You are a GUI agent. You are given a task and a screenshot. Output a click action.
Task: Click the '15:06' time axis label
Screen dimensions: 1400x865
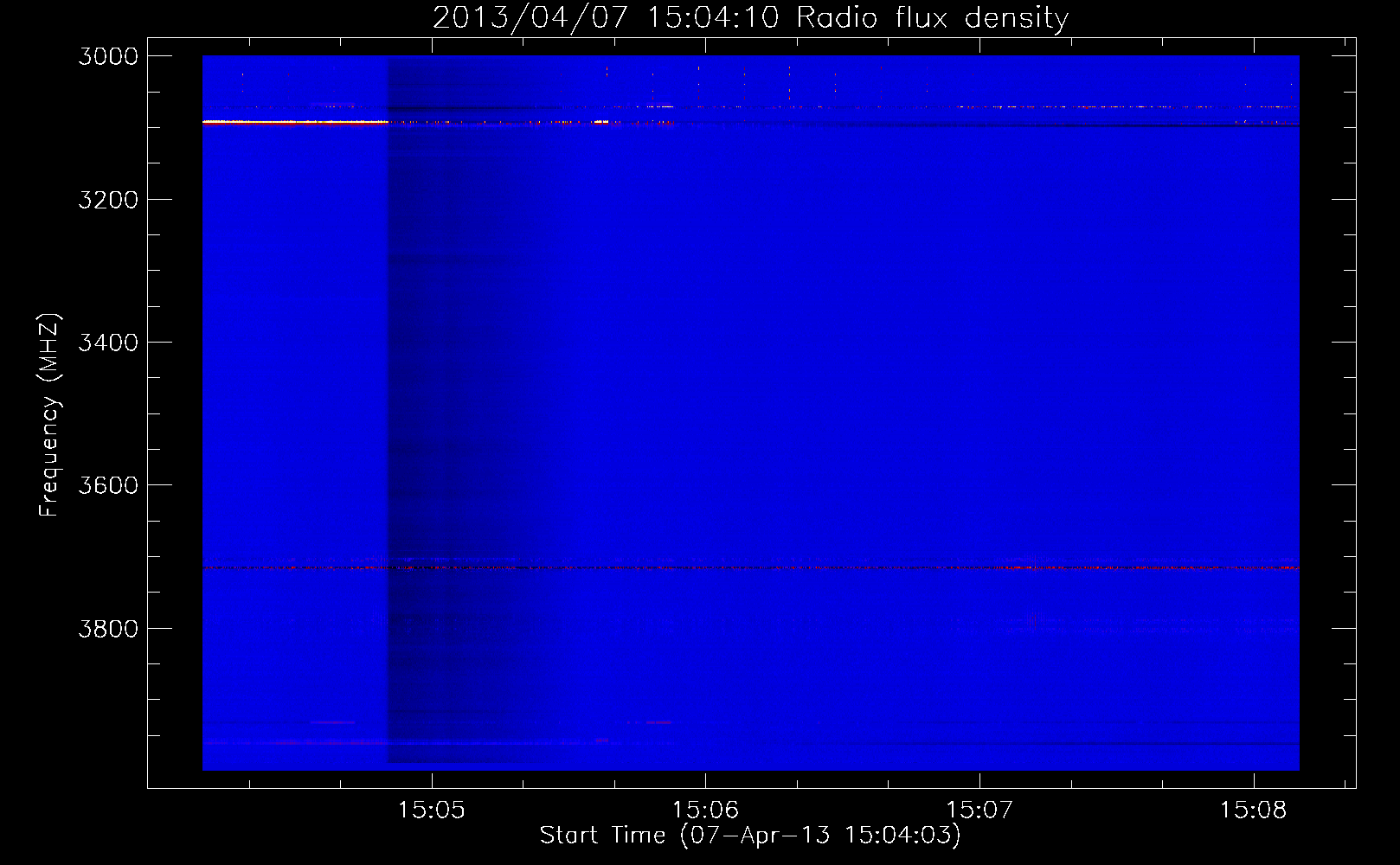pyautogui.click(x=705, y=811)
